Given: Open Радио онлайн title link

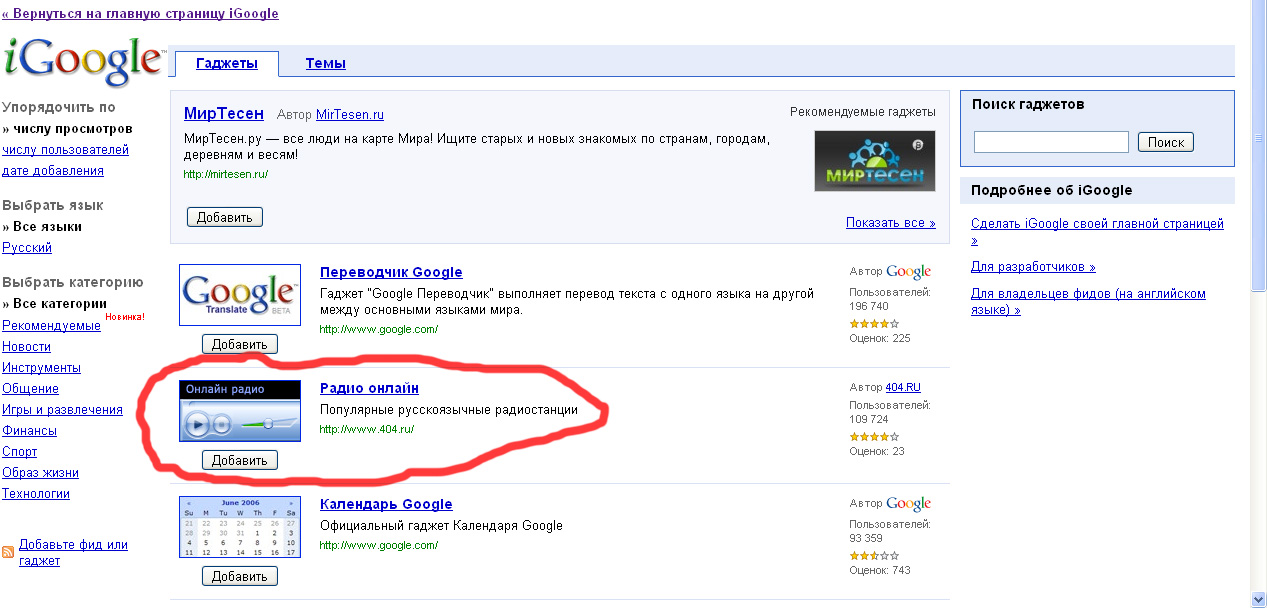Looking at the screenshot, I should point(369,388).
